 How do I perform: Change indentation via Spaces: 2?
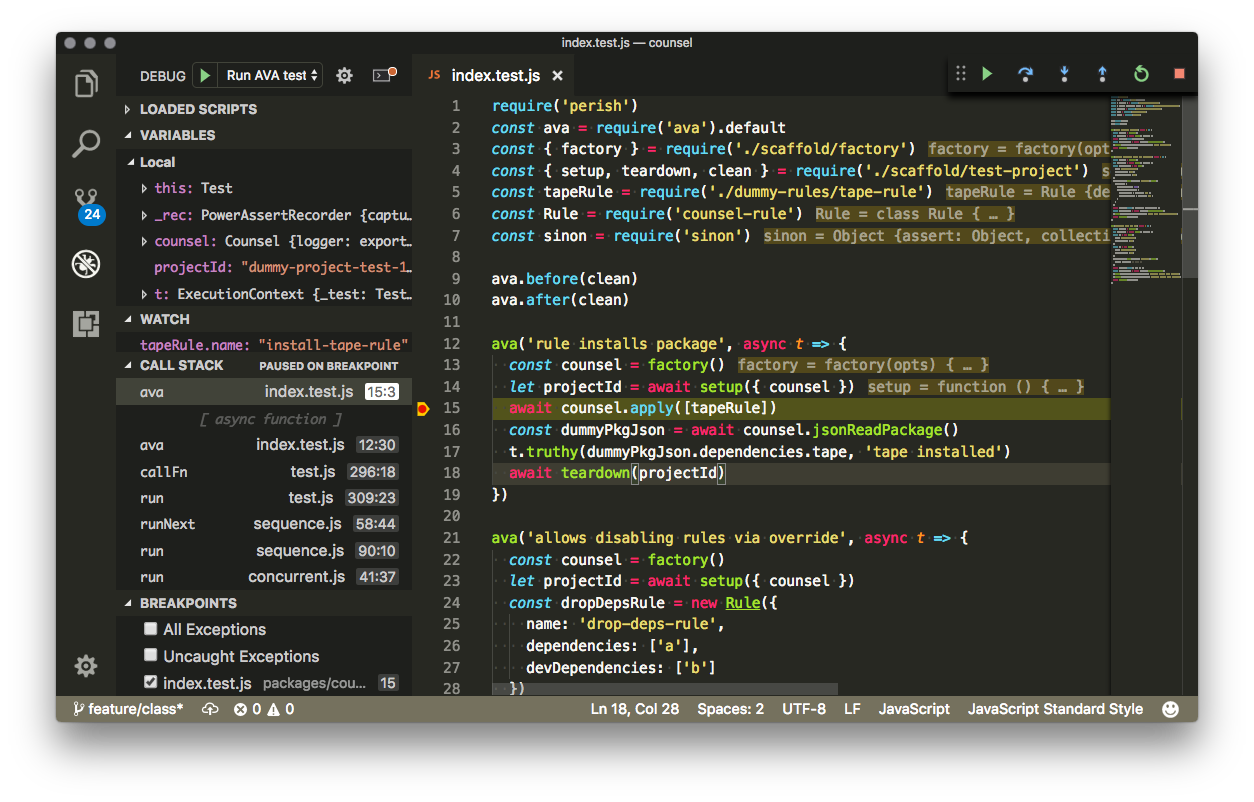point(730,709)
